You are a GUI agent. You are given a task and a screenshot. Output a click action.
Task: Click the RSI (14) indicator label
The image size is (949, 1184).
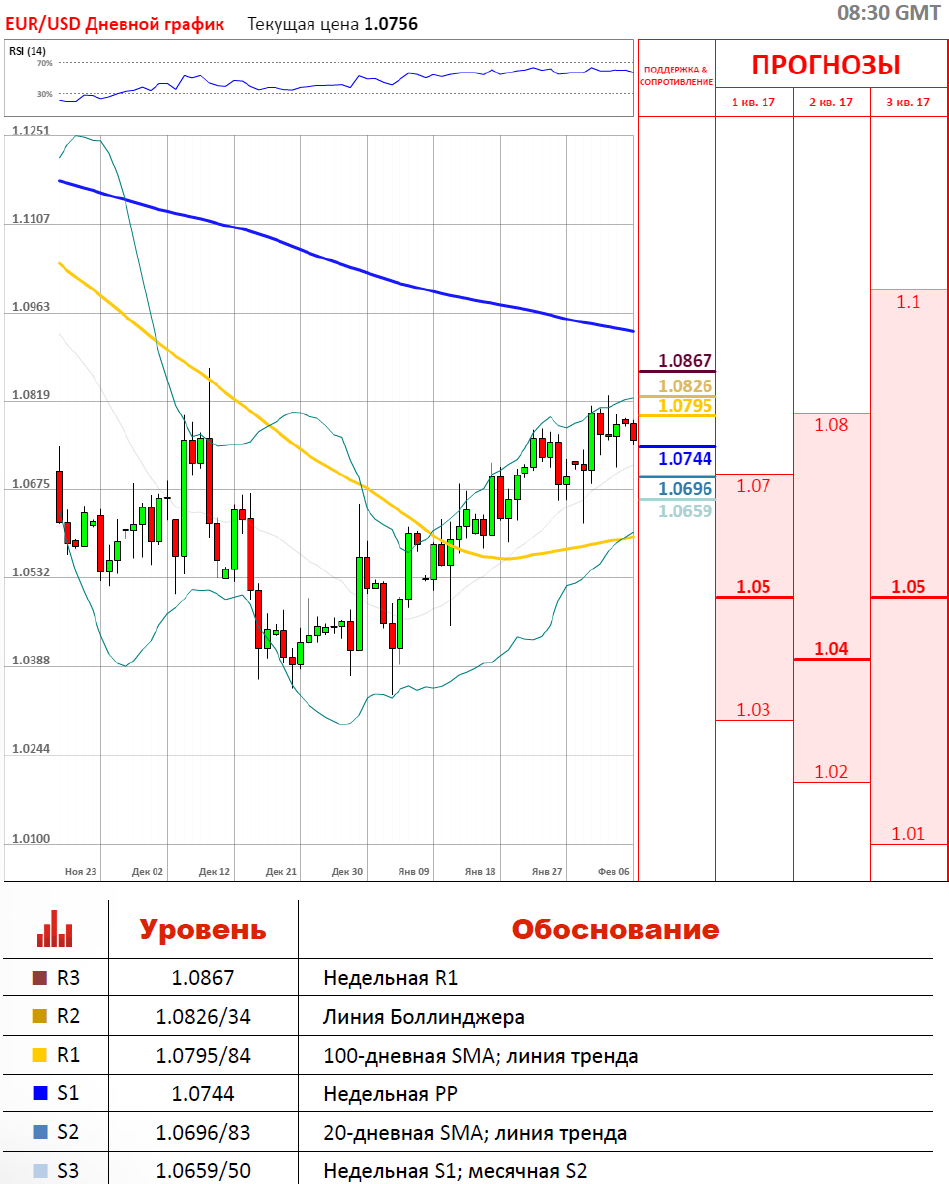(27, 51)
